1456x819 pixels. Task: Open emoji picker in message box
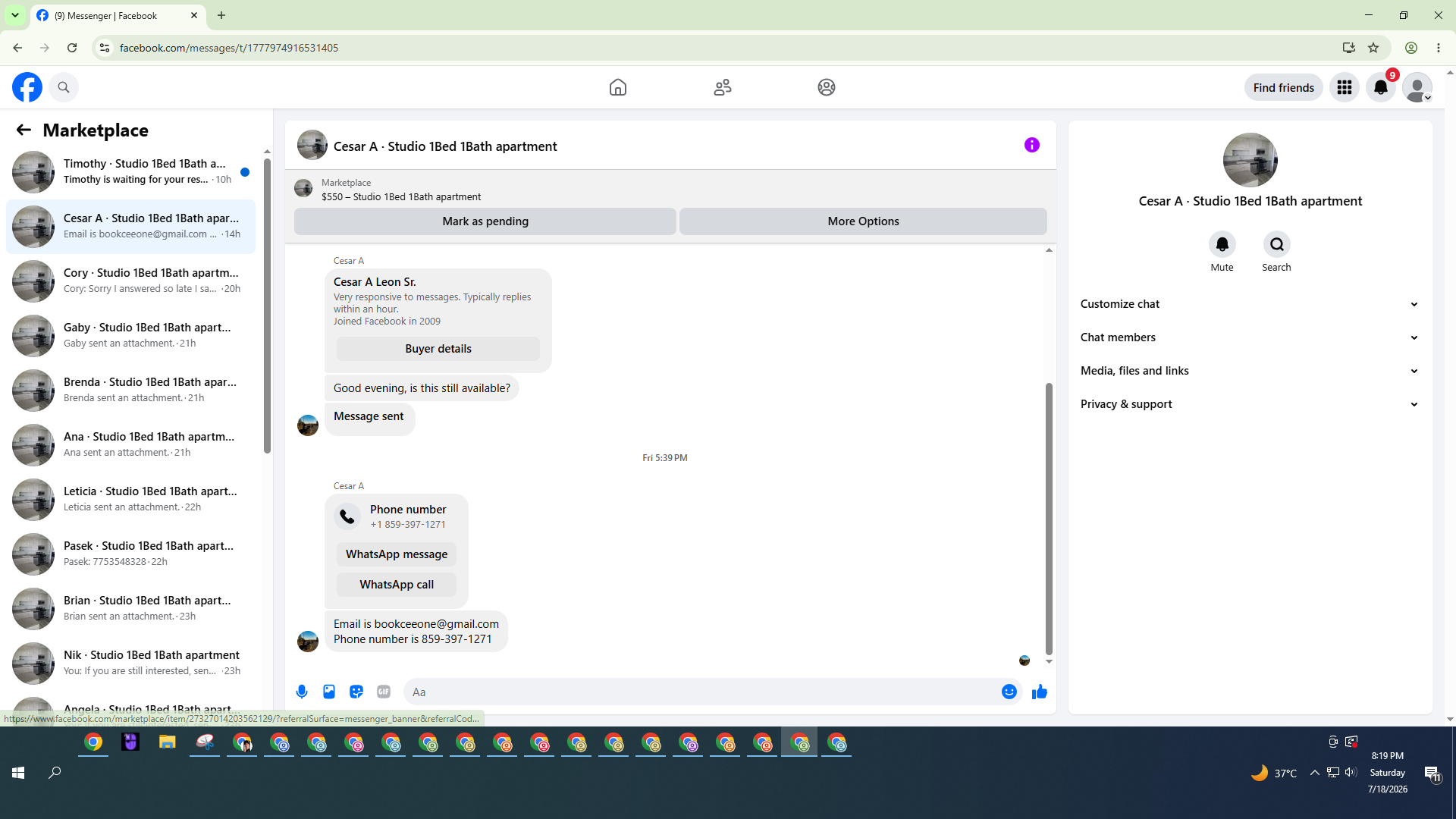1009,692
